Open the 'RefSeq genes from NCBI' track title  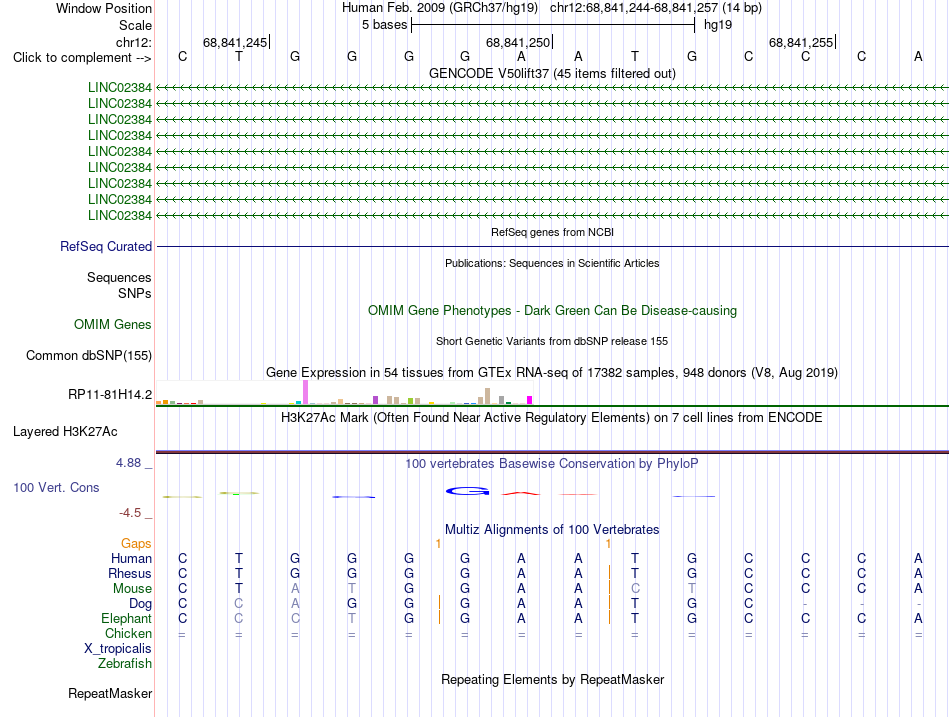point(552,232)
